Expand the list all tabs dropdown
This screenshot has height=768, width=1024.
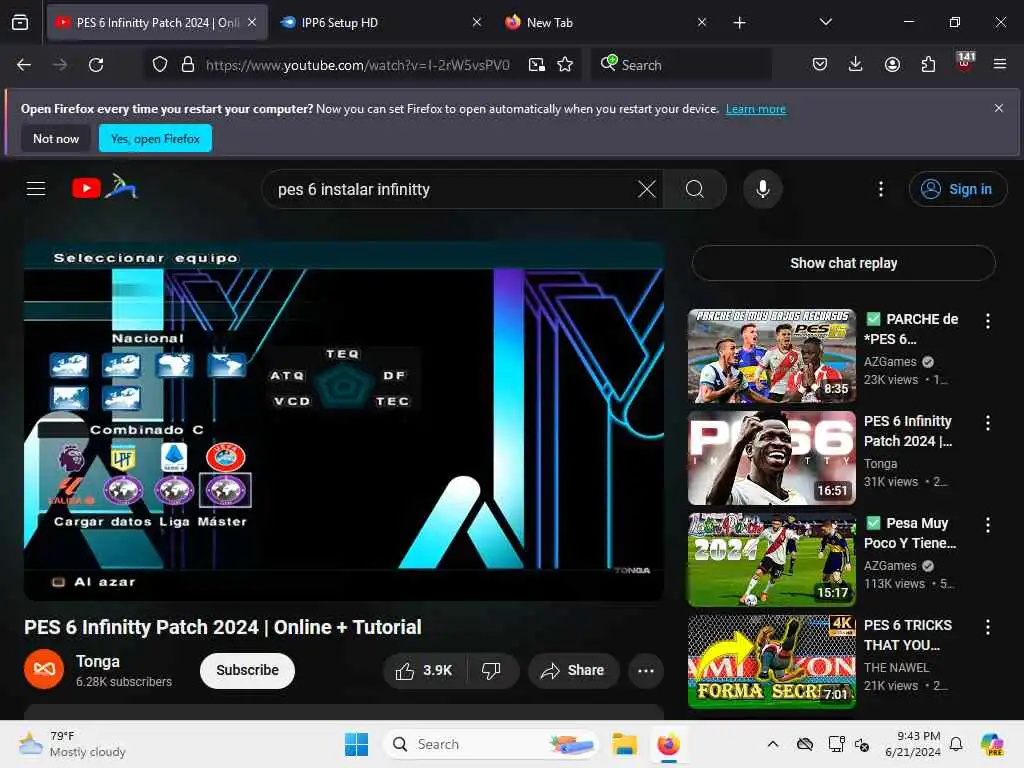pos(825,22)
